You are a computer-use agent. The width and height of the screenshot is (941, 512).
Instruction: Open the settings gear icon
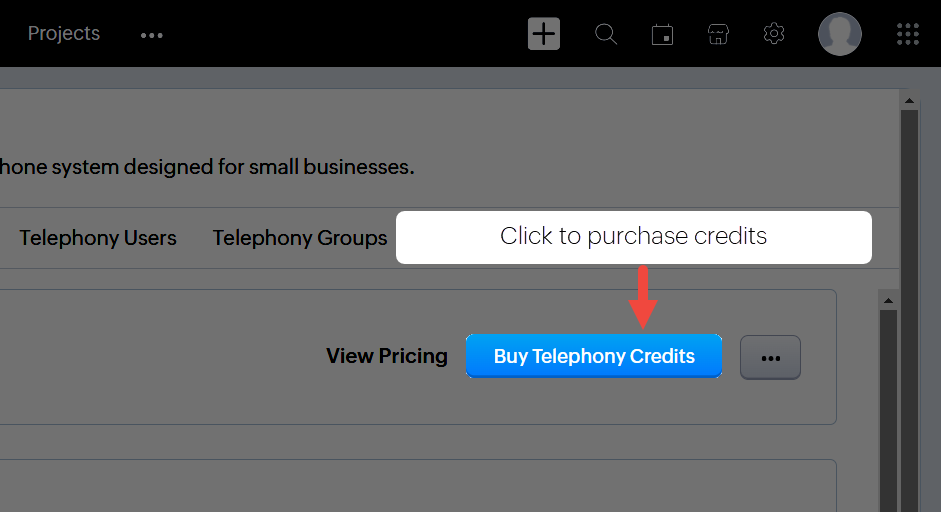773,34
